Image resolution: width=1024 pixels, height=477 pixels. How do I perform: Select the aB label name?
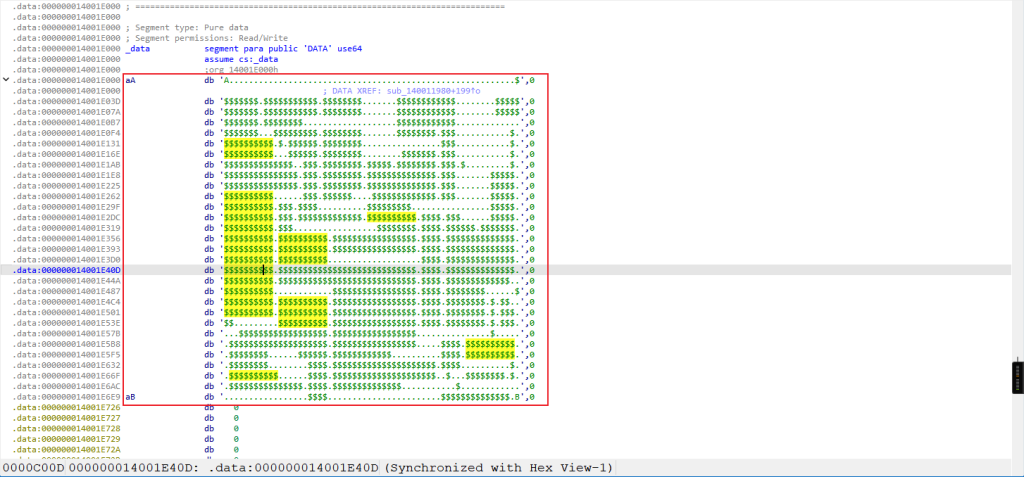coord(132,397)
